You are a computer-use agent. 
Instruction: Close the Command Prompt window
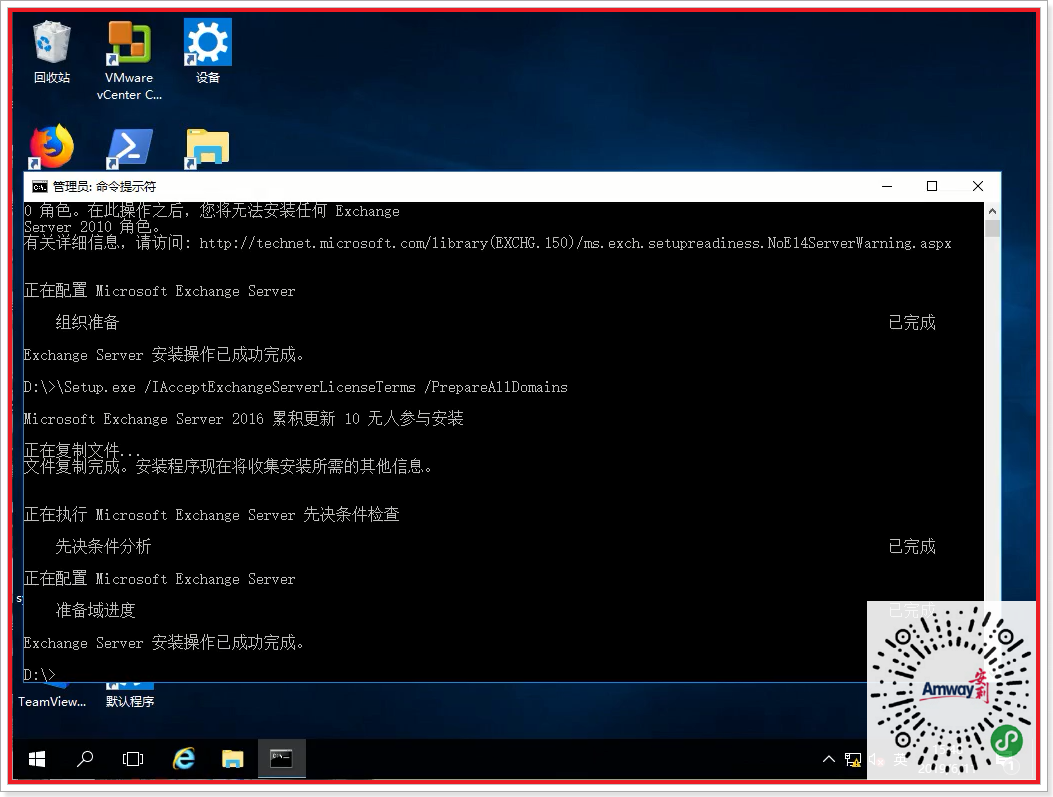click(x=978, y=186)
